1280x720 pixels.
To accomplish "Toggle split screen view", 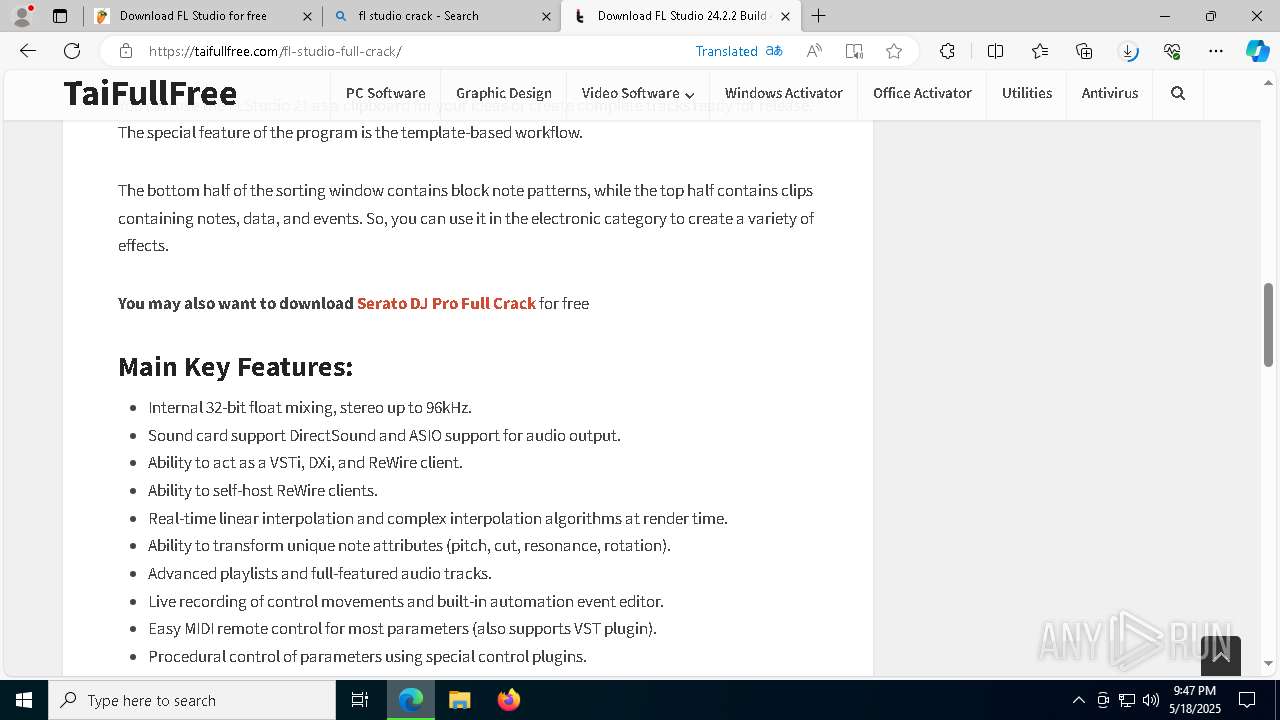I will tap(995, 51).
